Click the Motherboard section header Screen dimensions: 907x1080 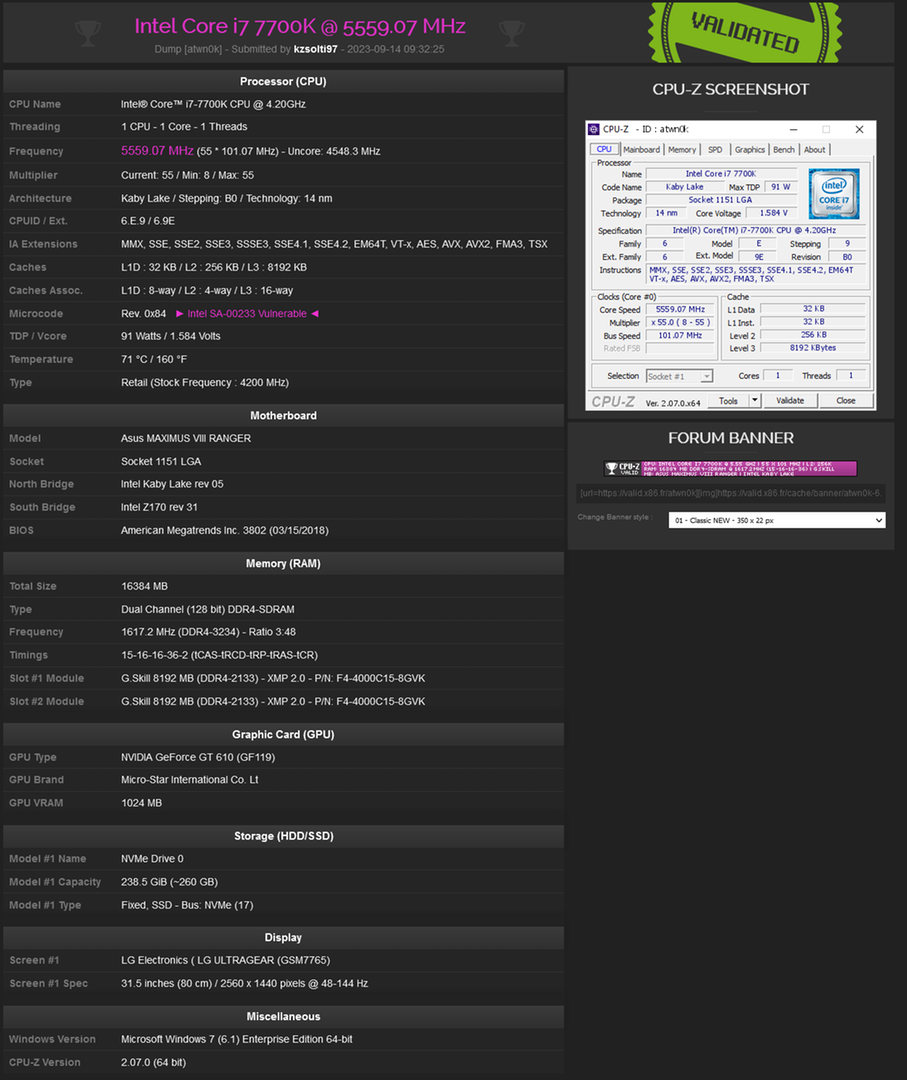(x=283, y=415)
